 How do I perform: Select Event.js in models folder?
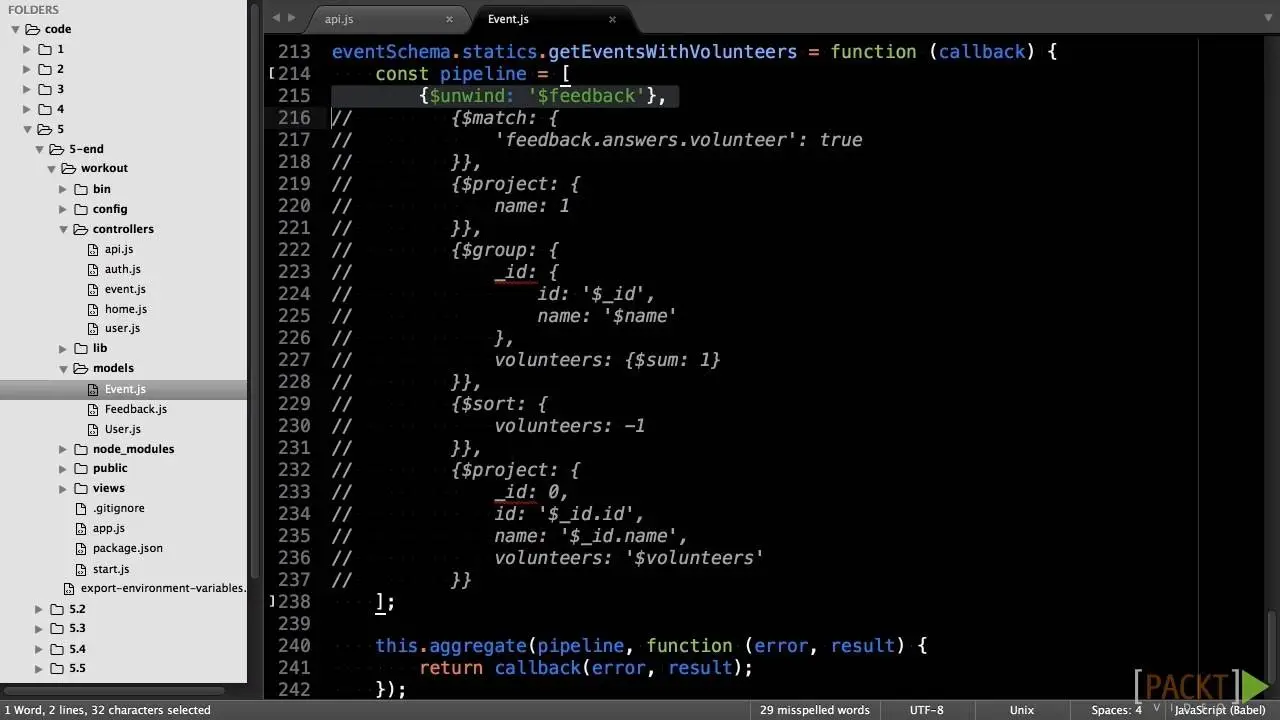(124, 389)
